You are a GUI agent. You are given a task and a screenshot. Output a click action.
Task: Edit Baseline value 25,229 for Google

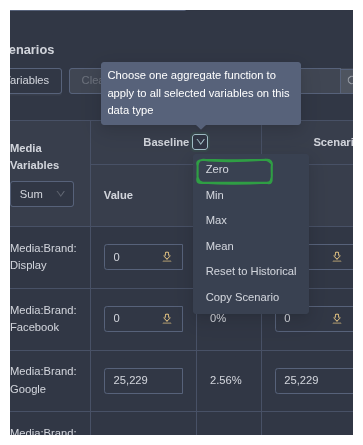pos(143,381)
